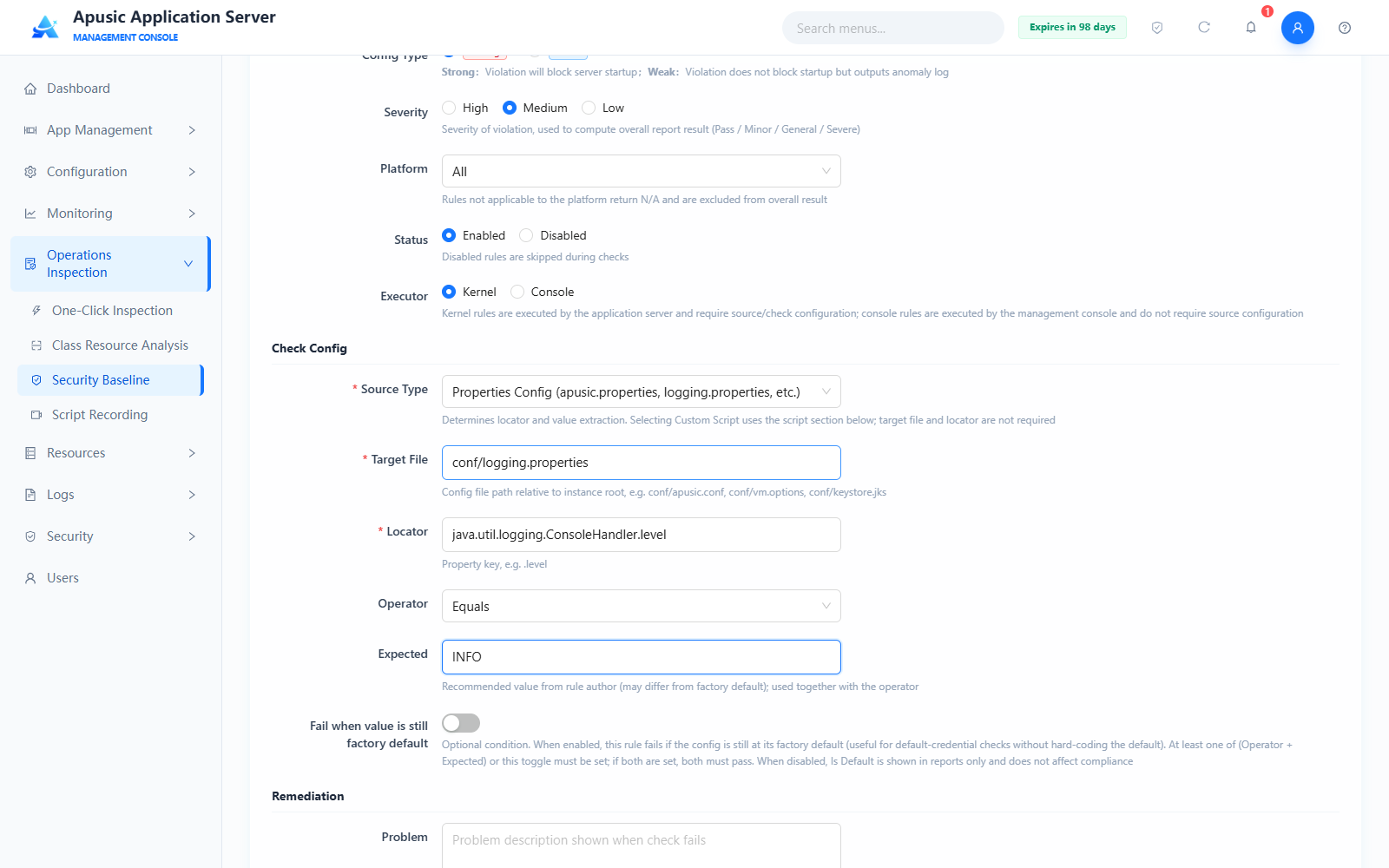The width and height of the screenshot is (1389, 868).
Task: Open the Platform dropdown
Action: pyautogui.click(x=642, y=171)
